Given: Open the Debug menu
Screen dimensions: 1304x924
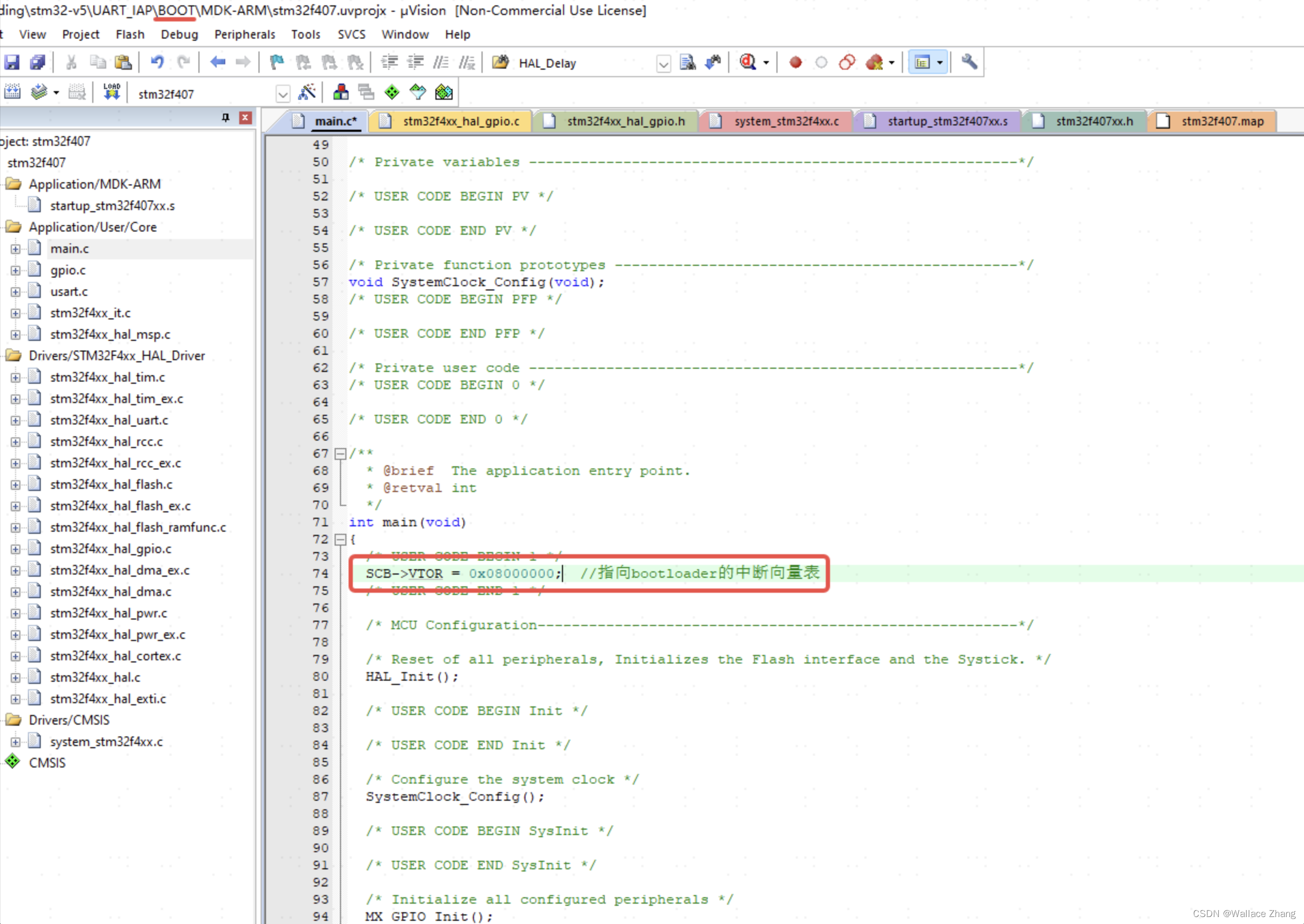Looking at the screenshot, I should click(179, 35).
